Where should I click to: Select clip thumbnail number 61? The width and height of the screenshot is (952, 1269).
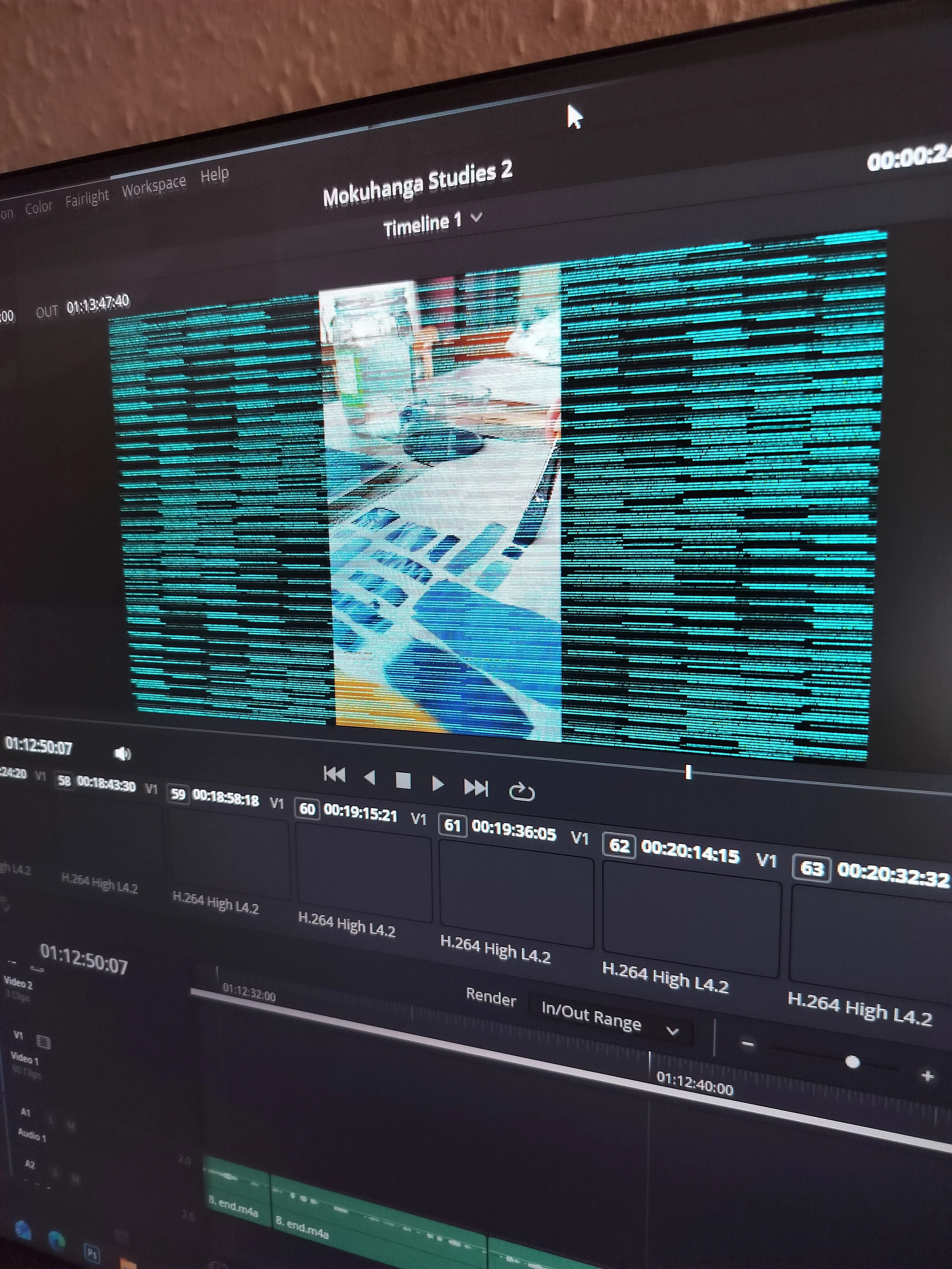(515, 893)
